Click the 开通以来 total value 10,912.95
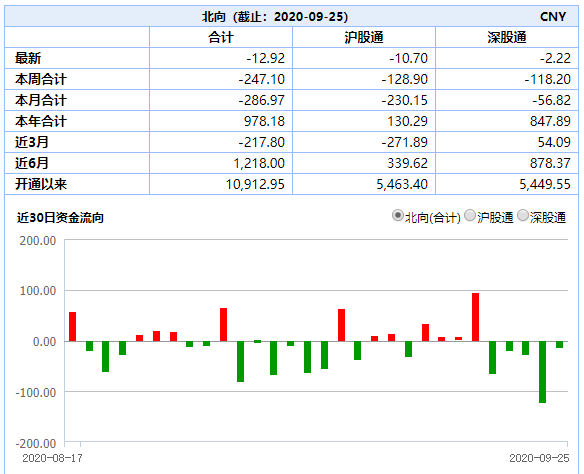Viewport: 584px width, 474px height. pos(255,184)
